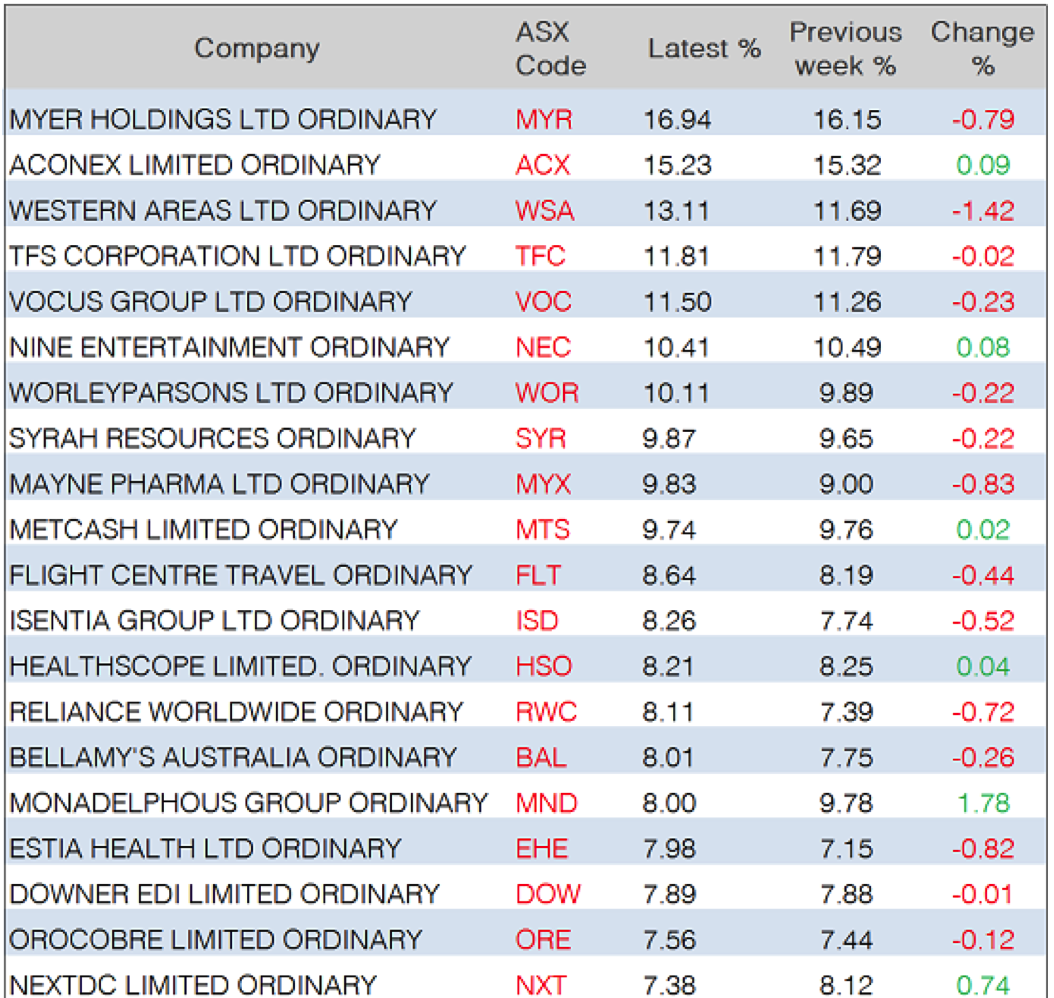
Task: Open the BAL Bellamy's code link
Action: pos(540,757)
